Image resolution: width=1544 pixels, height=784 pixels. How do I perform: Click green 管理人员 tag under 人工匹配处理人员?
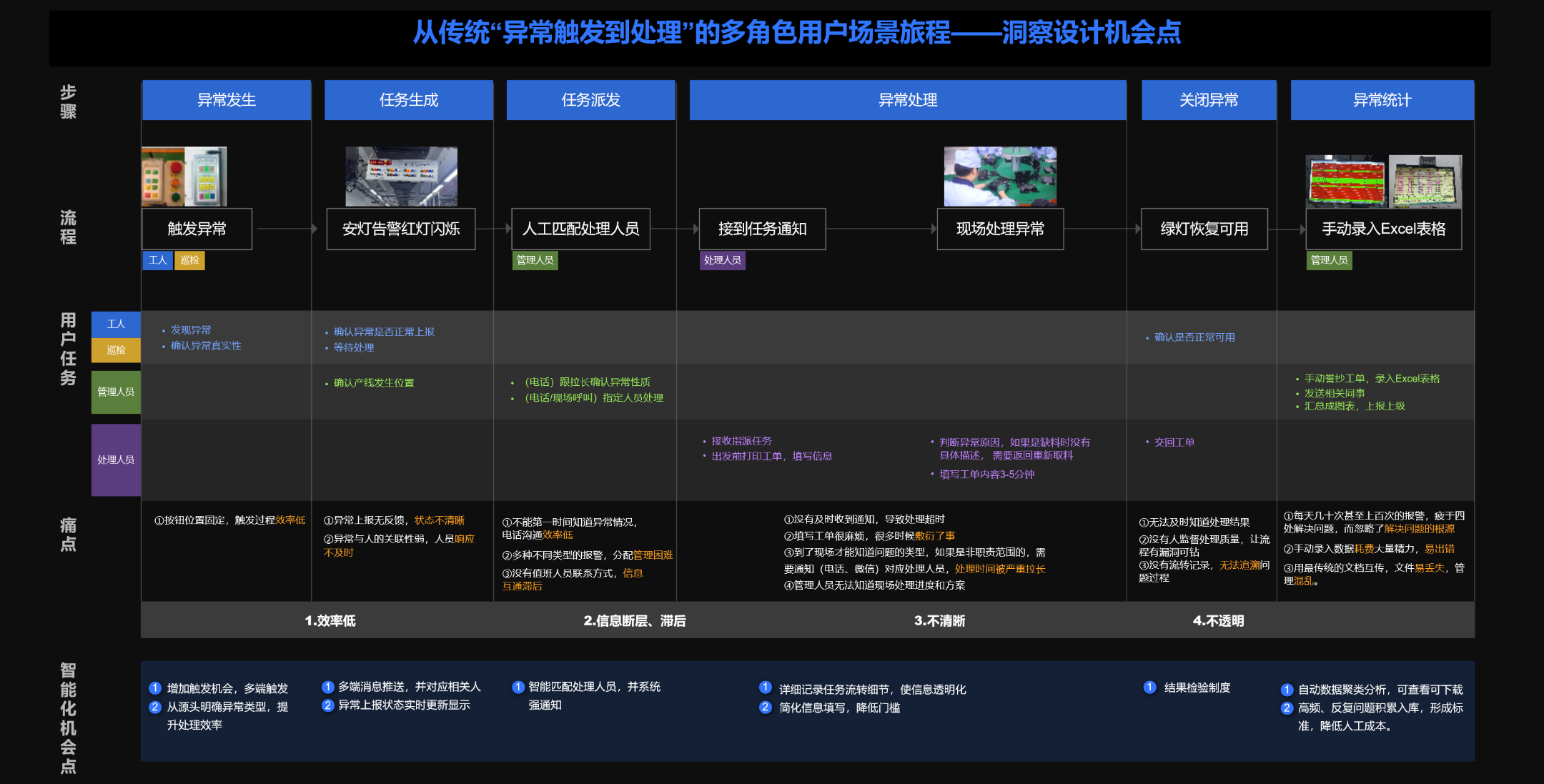coord(535,260)
